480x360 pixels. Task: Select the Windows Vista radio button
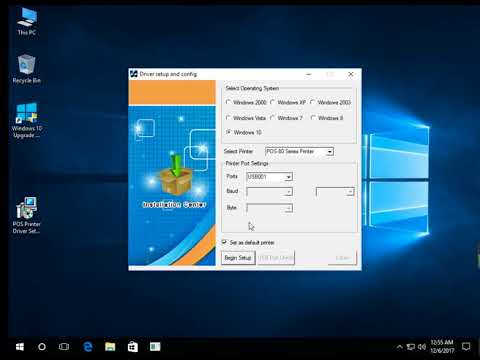coord(228,118)
